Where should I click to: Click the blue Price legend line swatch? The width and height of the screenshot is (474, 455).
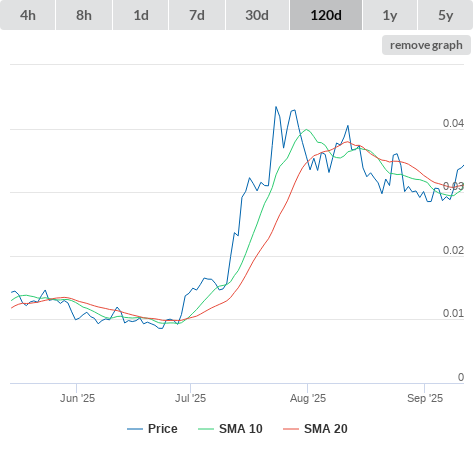135,429
